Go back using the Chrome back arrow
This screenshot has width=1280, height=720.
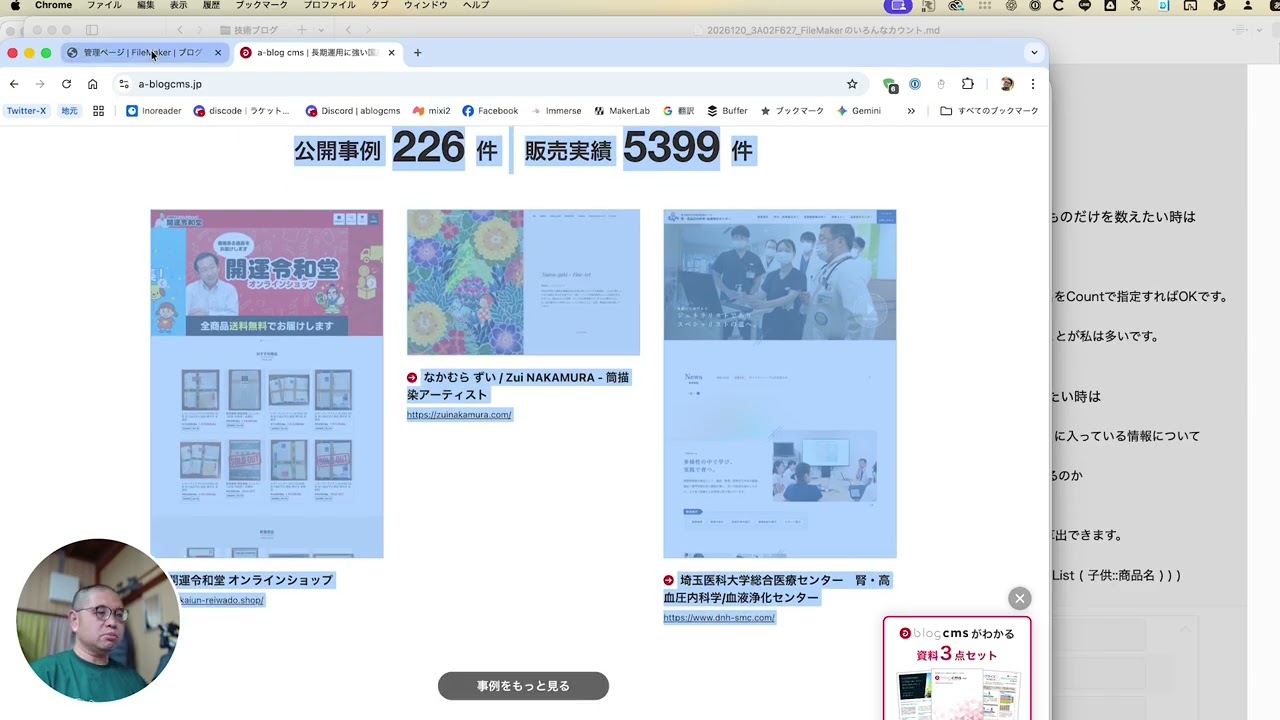point(14,84)
